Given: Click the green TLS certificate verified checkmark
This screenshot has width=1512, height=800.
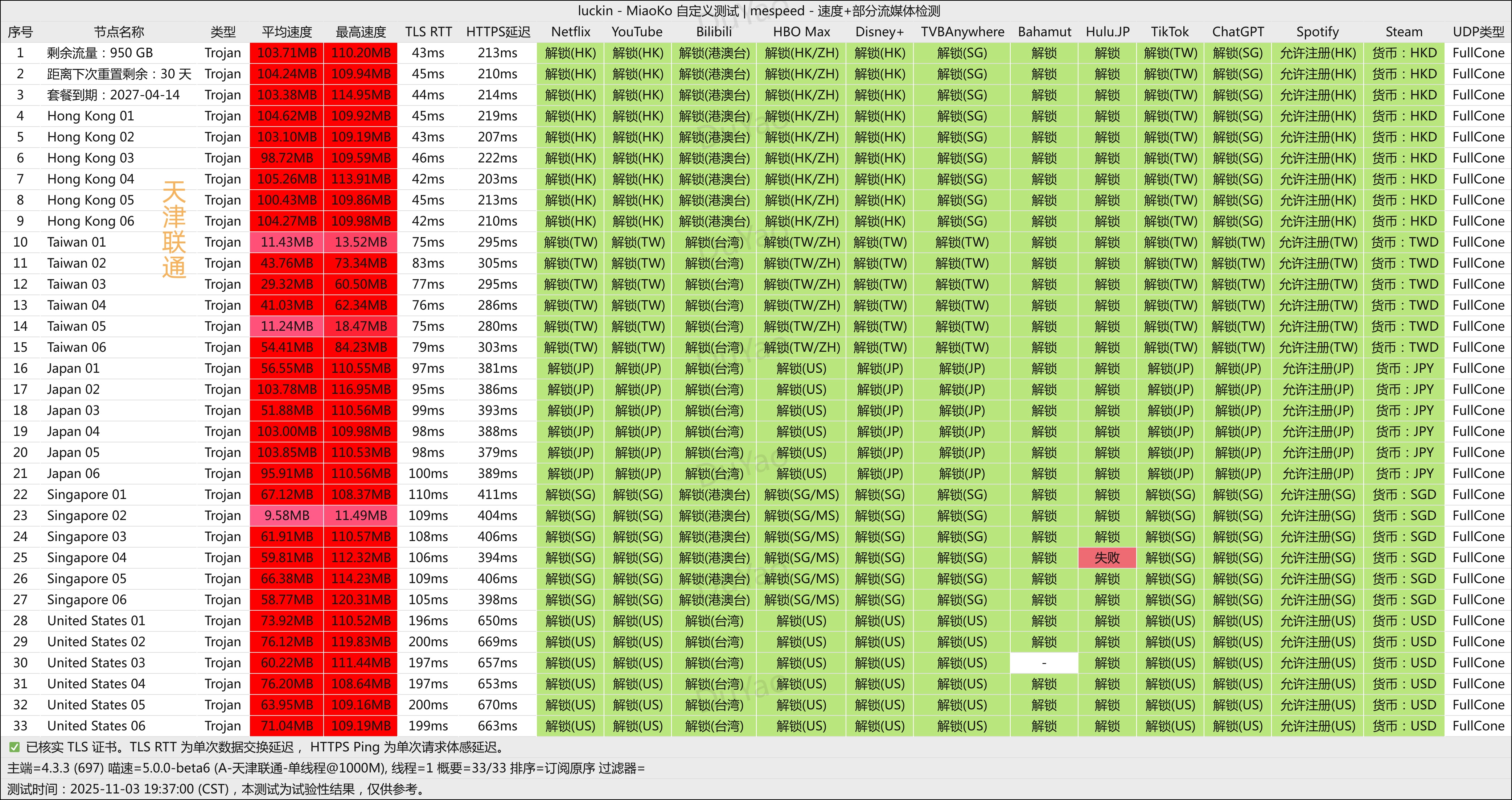Looking at the screenshot, I should pos(14,747).
